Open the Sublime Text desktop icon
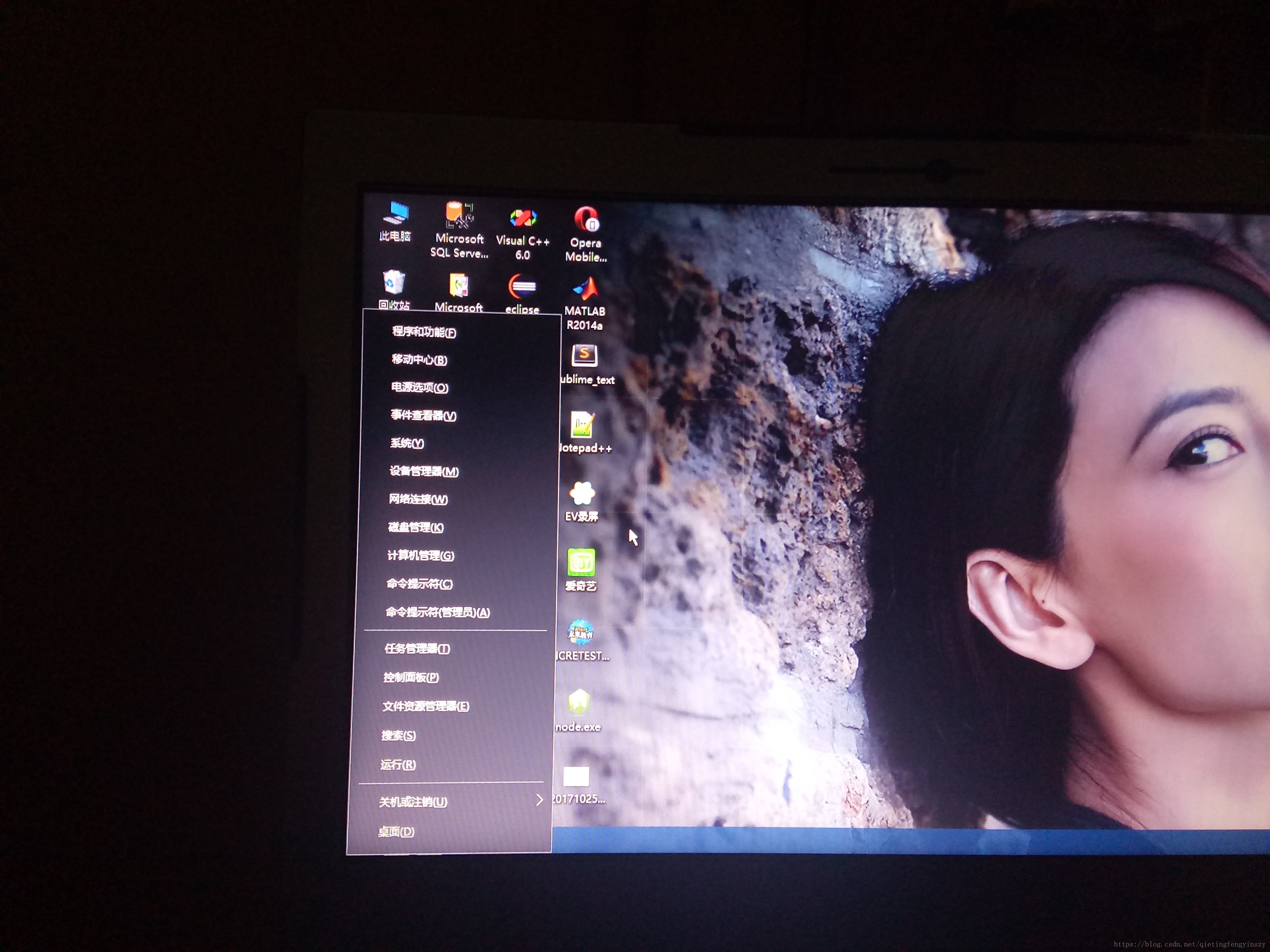The image size is (1270, 952). coord(584,356)
